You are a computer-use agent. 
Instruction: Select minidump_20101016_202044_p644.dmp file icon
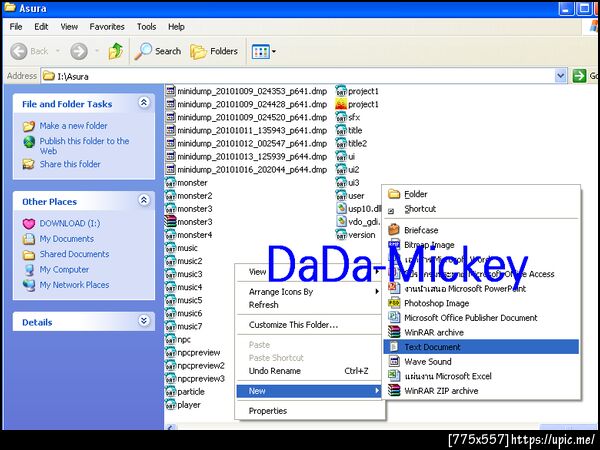point(171,169)
